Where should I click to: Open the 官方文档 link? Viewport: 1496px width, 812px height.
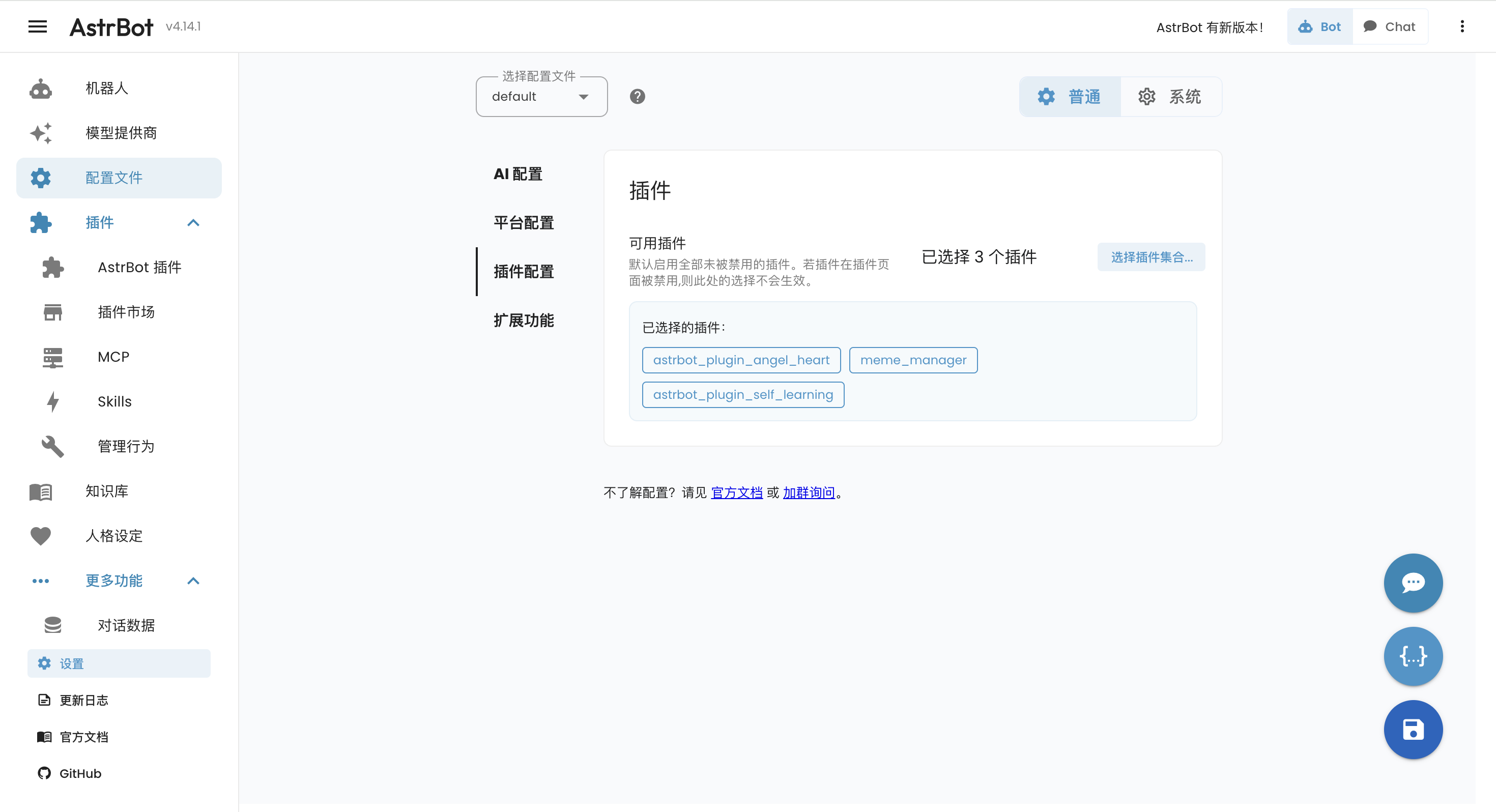click(x=736, y=492)
